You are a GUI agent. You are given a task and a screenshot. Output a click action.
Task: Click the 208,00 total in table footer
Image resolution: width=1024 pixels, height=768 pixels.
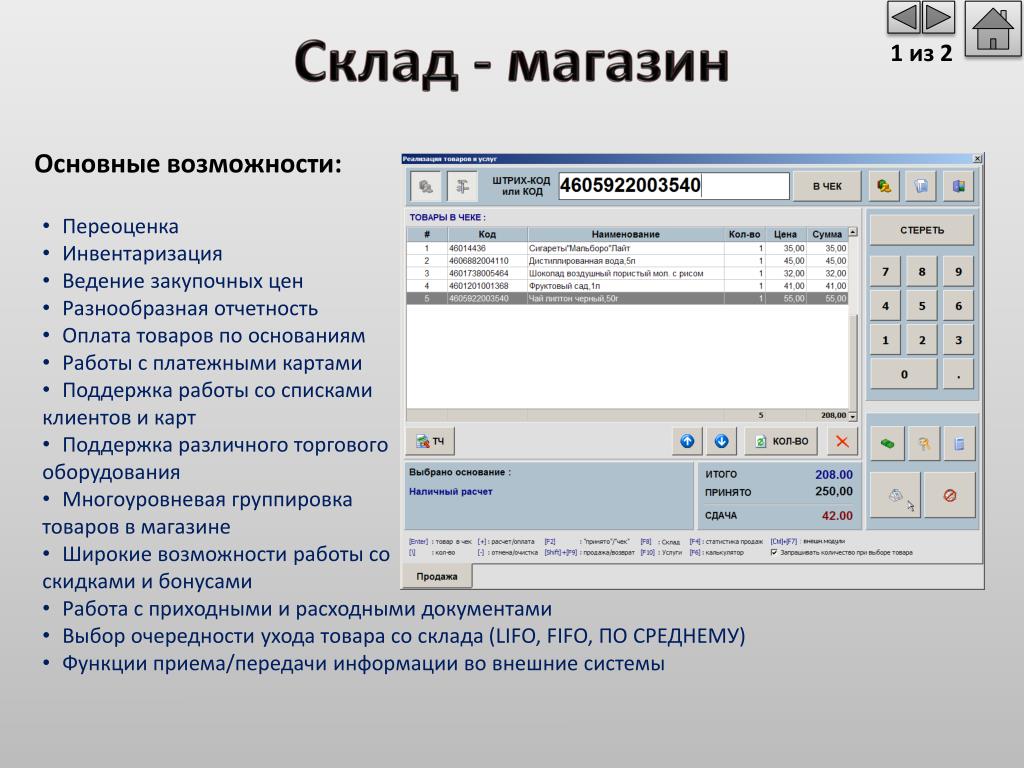[x=833, y=415]
